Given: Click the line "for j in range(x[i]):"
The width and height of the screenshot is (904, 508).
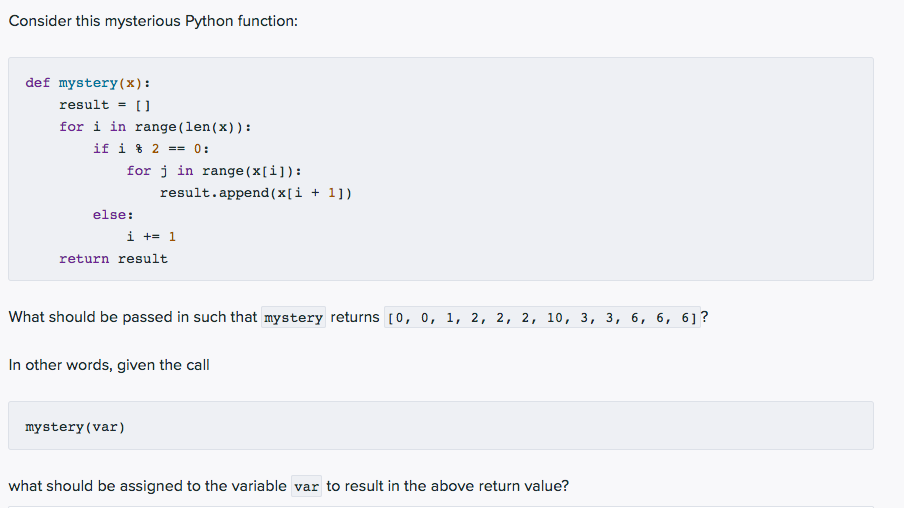Looking at the screenshot, I should pos(214,171).
